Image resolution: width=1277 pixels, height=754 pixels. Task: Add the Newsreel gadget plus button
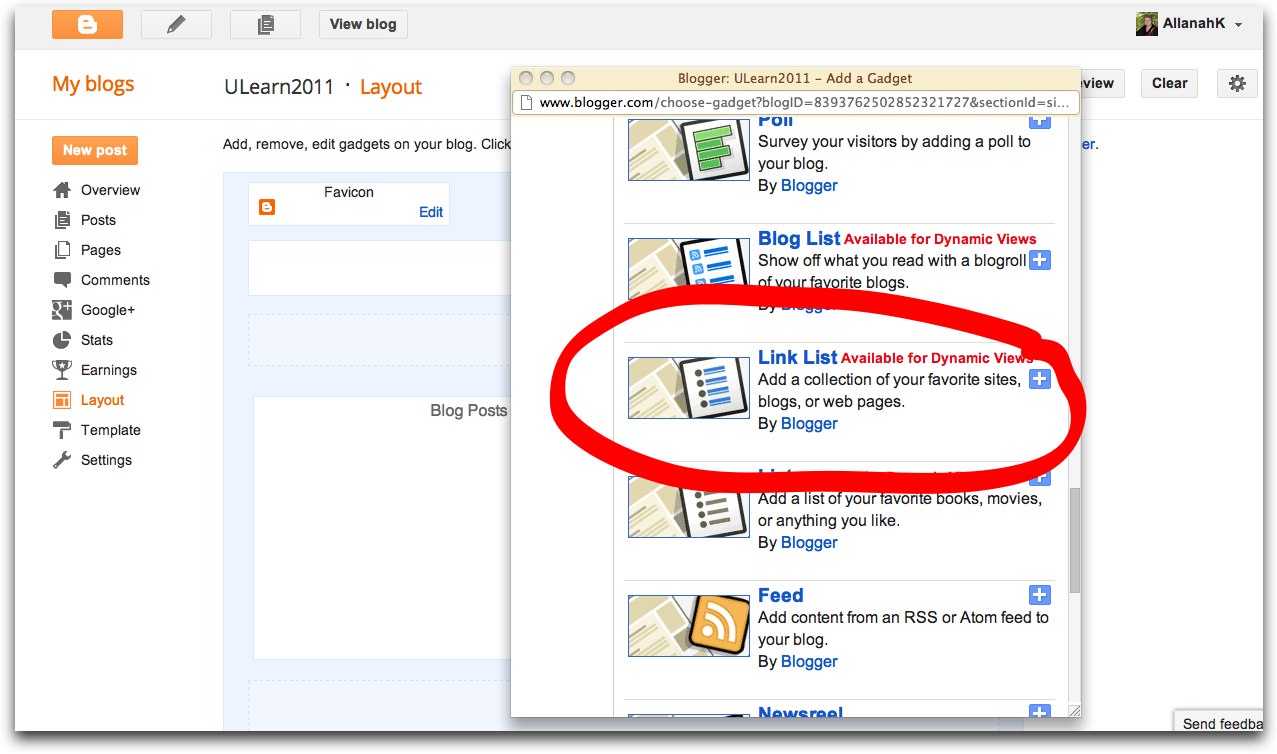pyautogui.click(x=1040, y=712)
